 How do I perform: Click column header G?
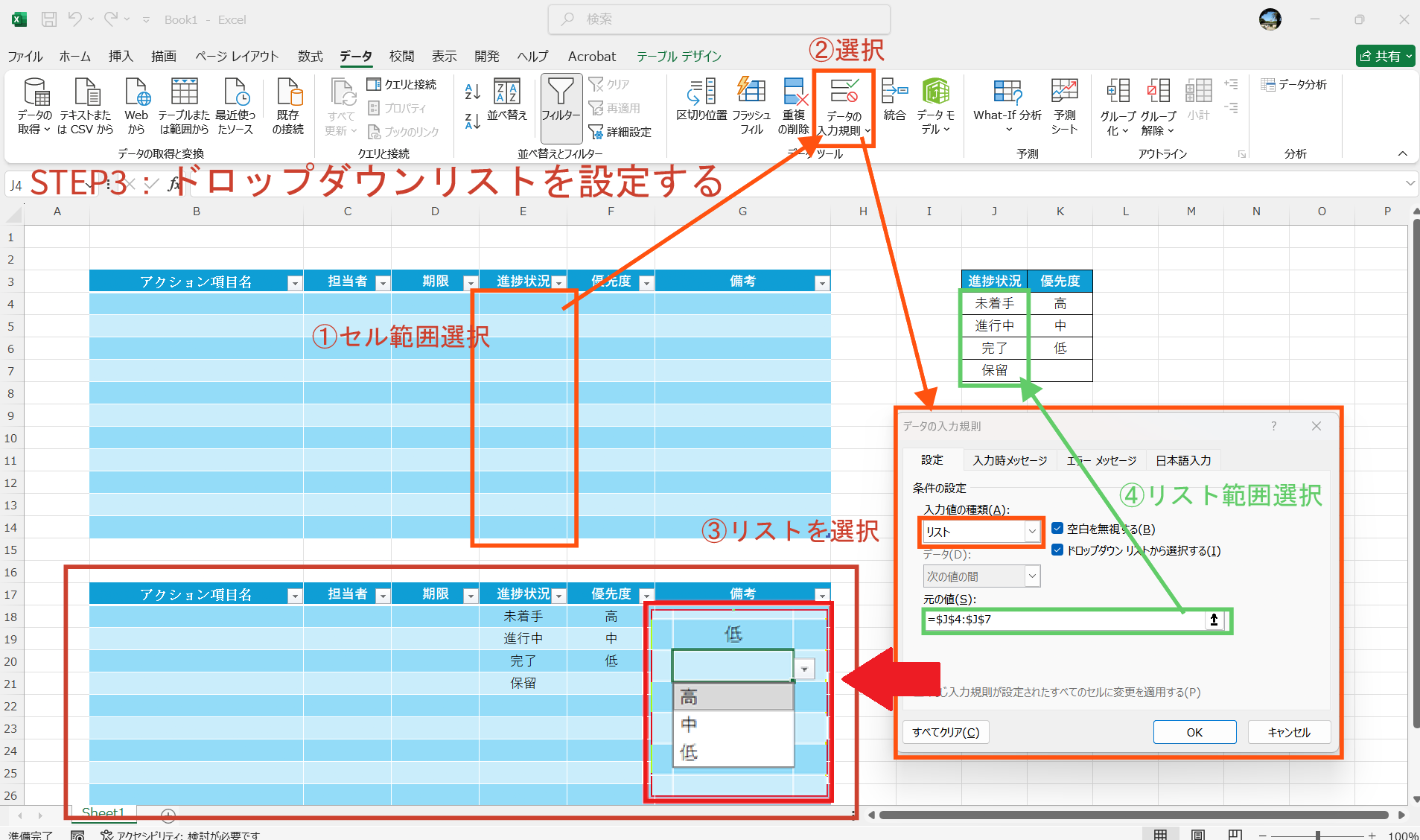(742, 211)
